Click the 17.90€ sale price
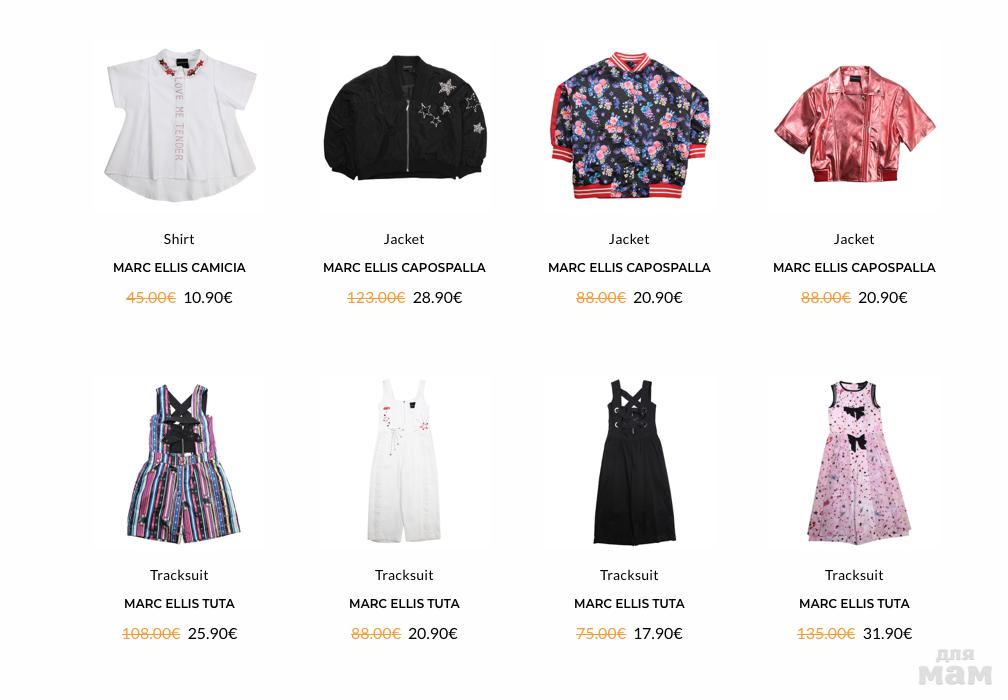 coord(658,634)
